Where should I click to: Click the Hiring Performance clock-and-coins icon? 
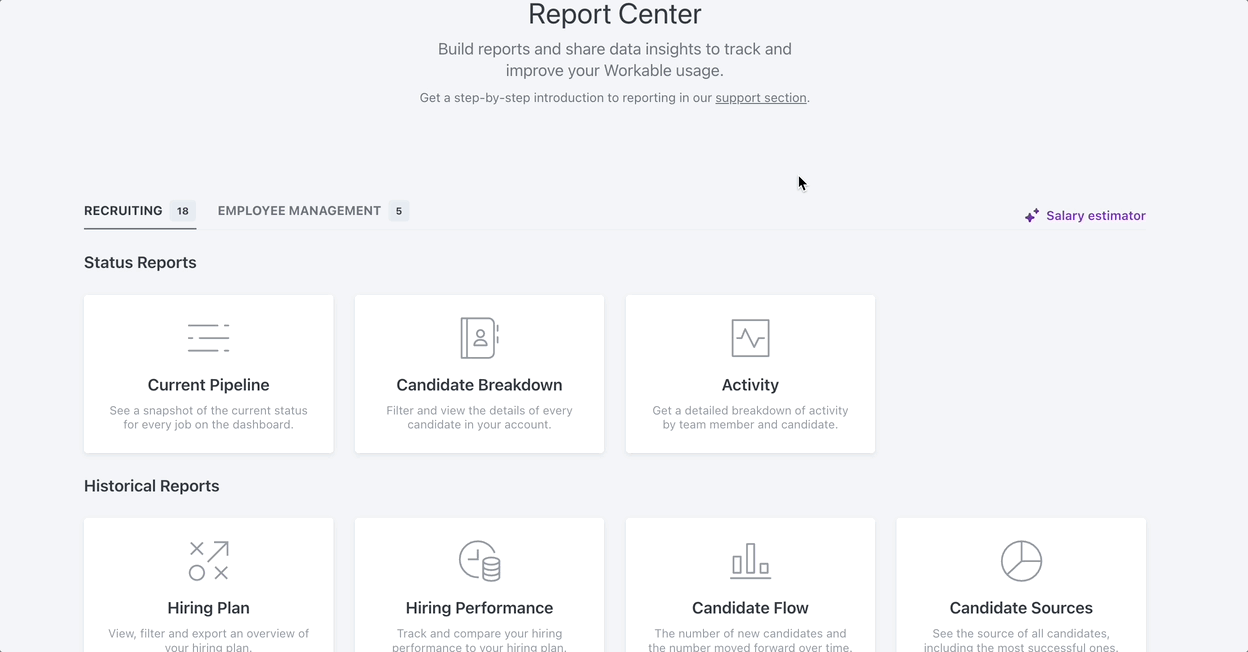coord(479,561)
